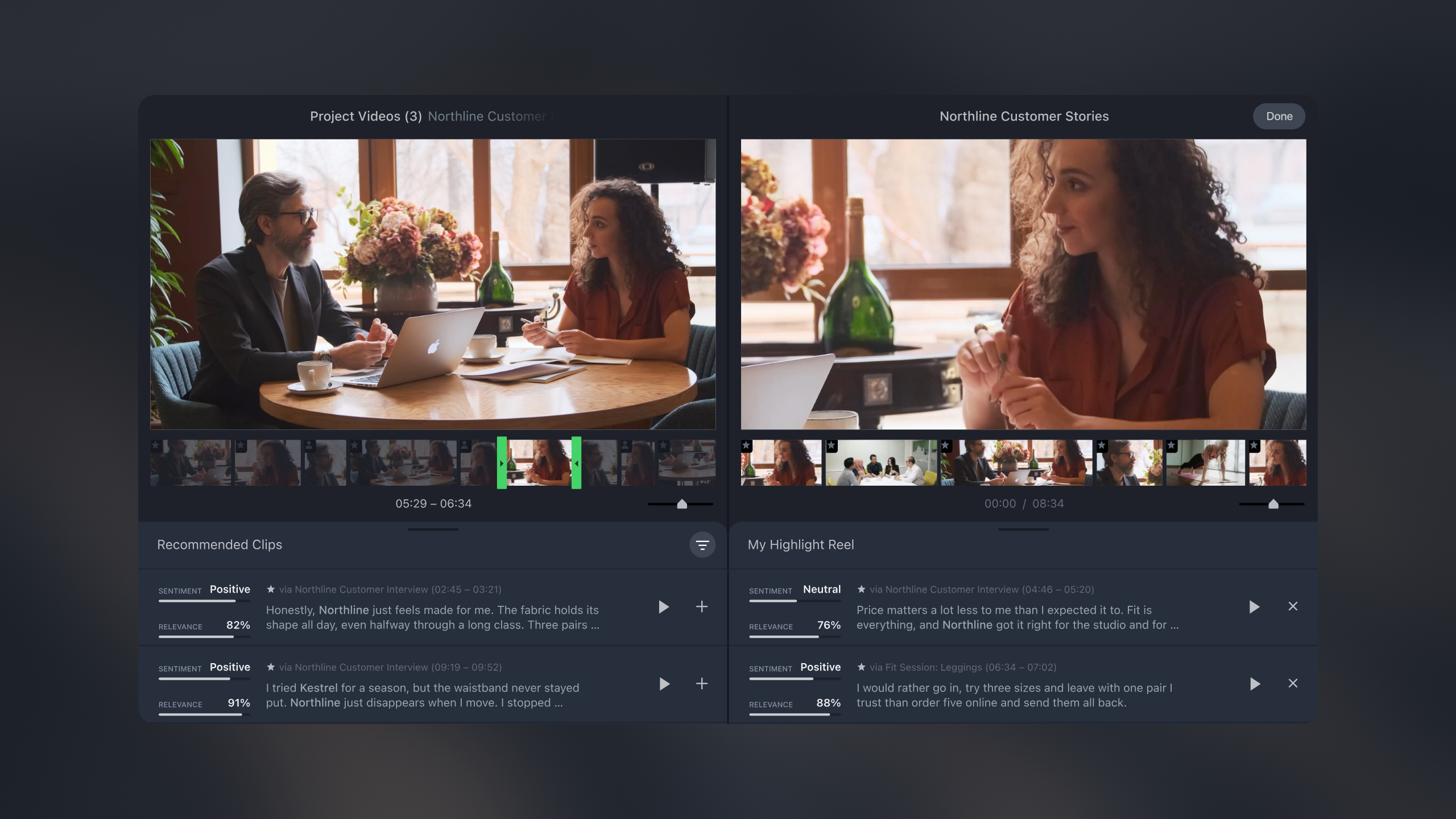Viewport: 1456px width, 819px height.
Task: Add the 02:45 – 03:21 clip to reel
Action: coord(702,606)
